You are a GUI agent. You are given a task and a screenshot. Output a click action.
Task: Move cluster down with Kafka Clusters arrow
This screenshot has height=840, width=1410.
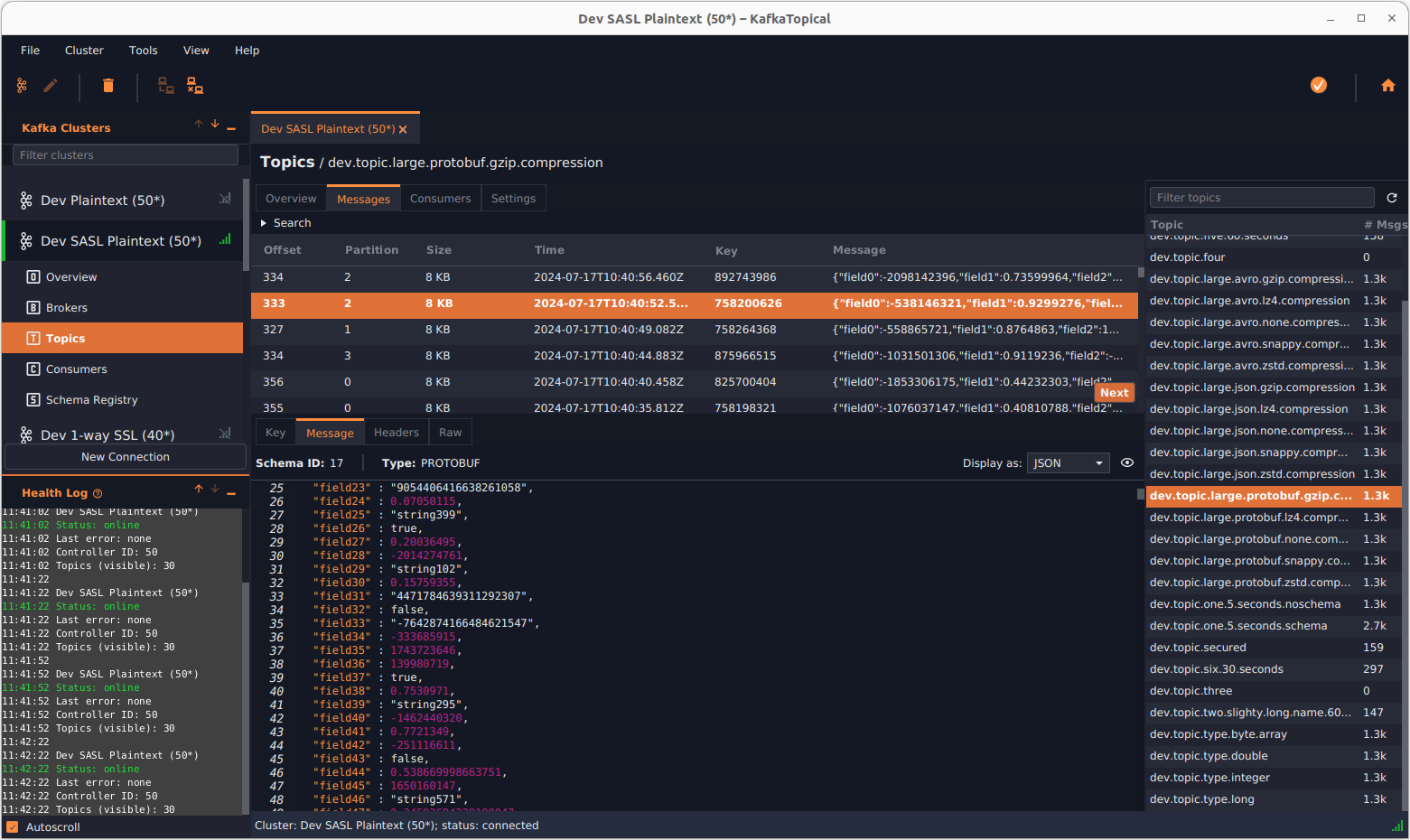click(215, 125)
